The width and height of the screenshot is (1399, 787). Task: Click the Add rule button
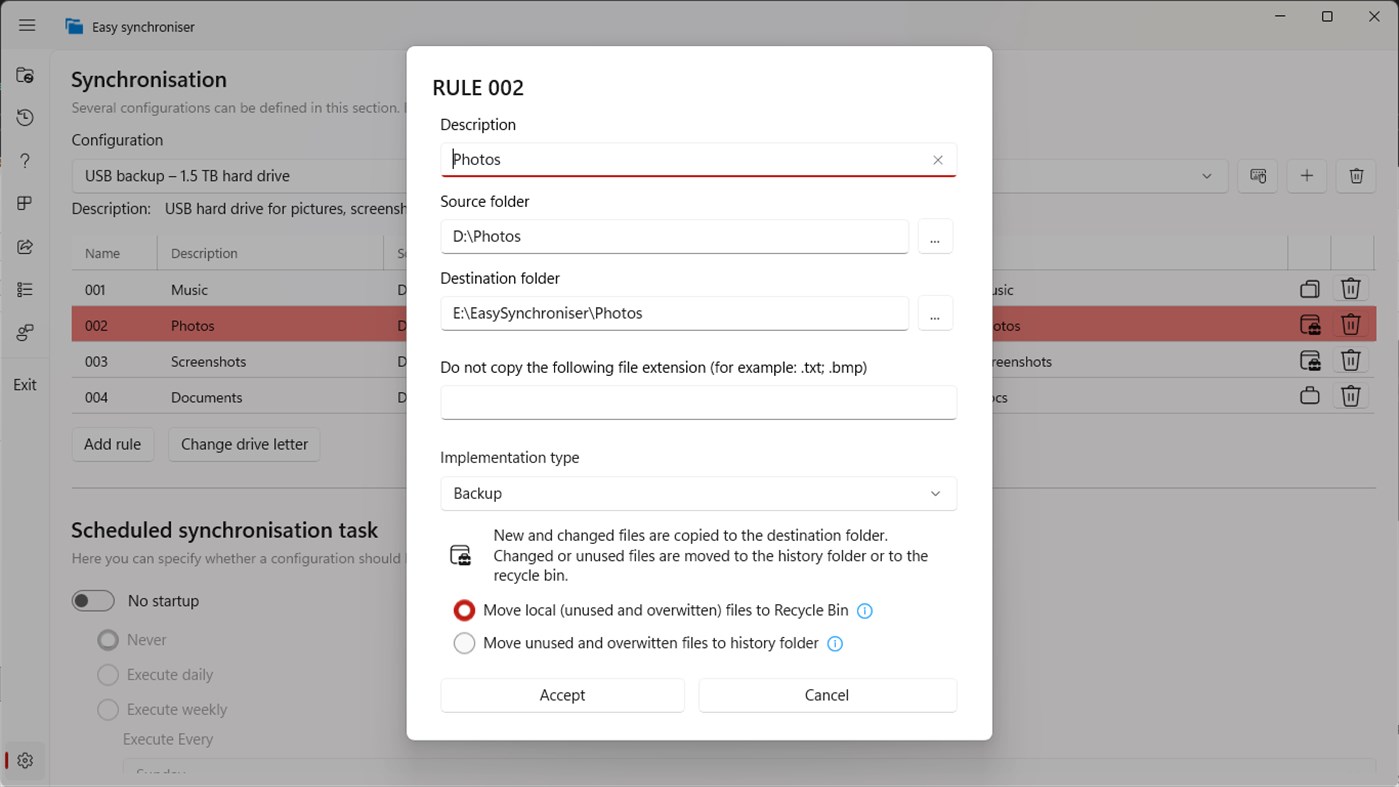point(113,444)
